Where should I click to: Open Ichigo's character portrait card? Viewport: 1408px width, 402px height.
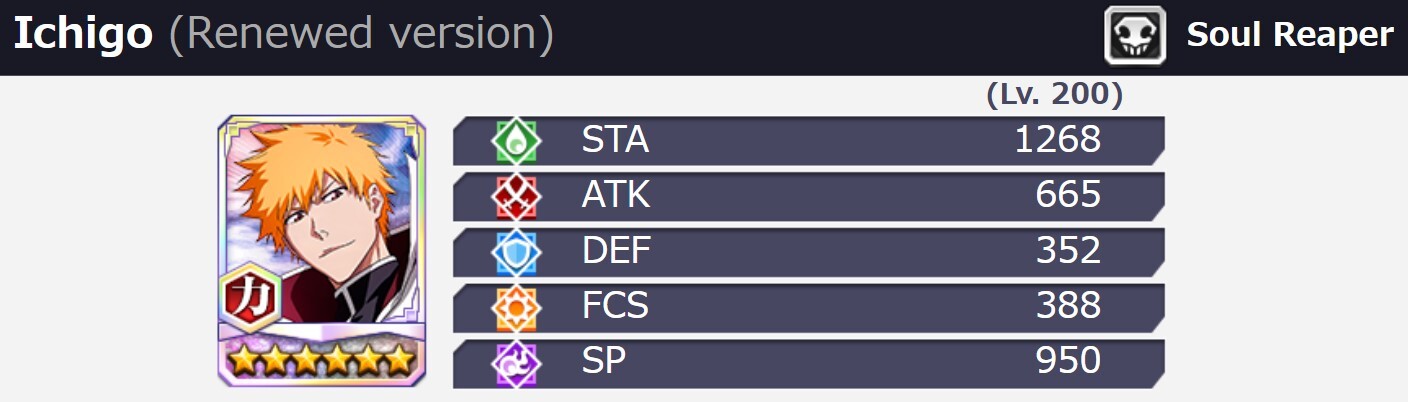pyautogui.click(x=322, y=250)
